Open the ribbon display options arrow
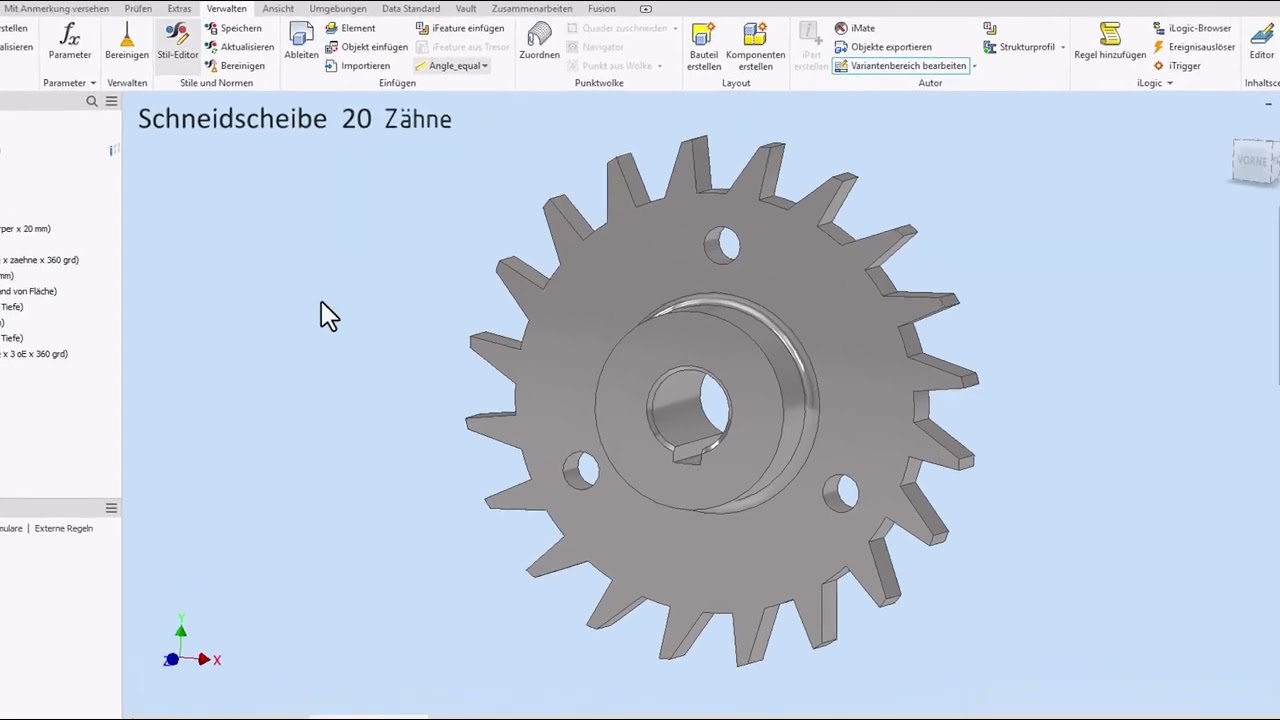Viewport: 1280px width, 720px height. (x=646, y=9)
